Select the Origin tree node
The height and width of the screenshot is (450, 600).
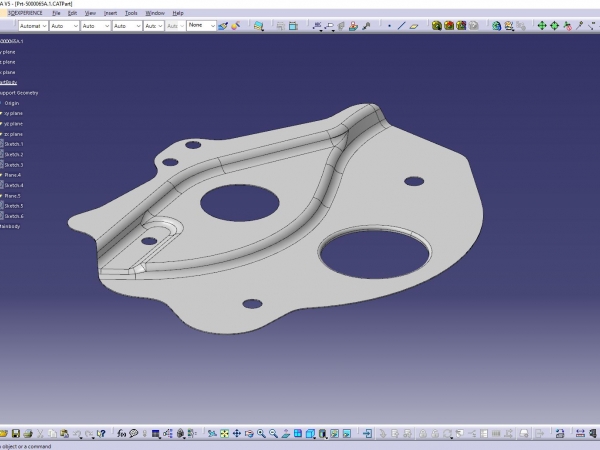pos(12,103)
